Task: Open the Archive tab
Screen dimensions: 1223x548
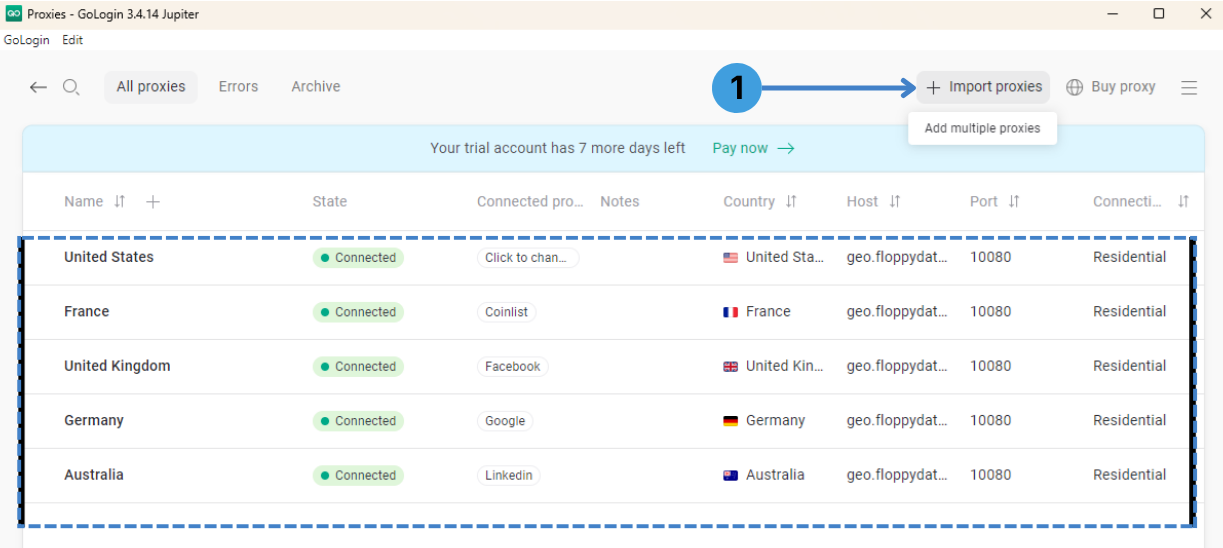Action: (x=316, y=87)
